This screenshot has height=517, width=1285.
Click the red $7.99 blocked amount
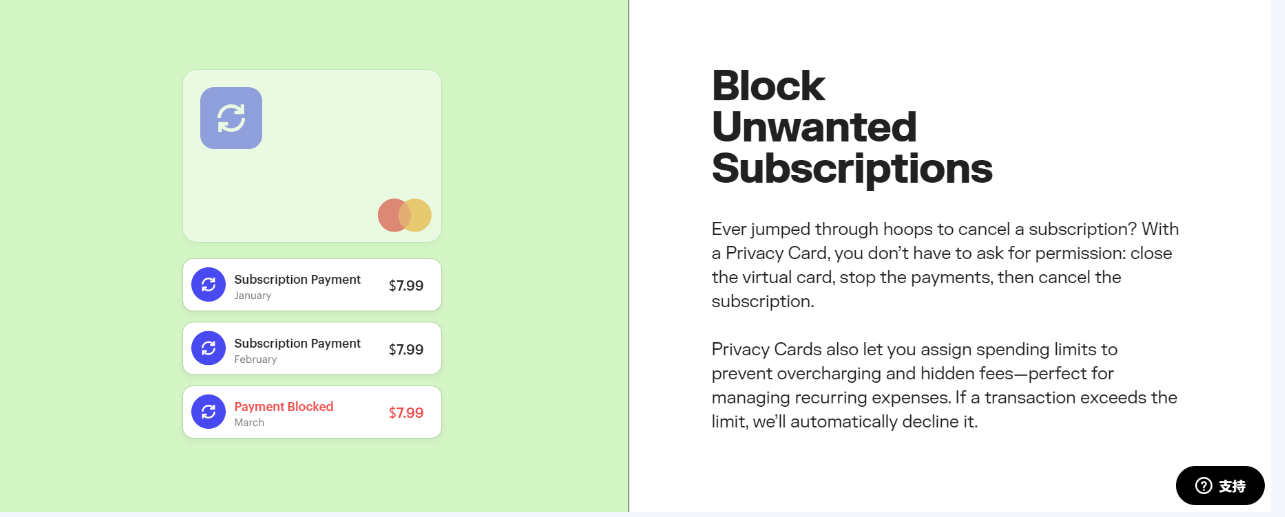(x=406, y=413)
